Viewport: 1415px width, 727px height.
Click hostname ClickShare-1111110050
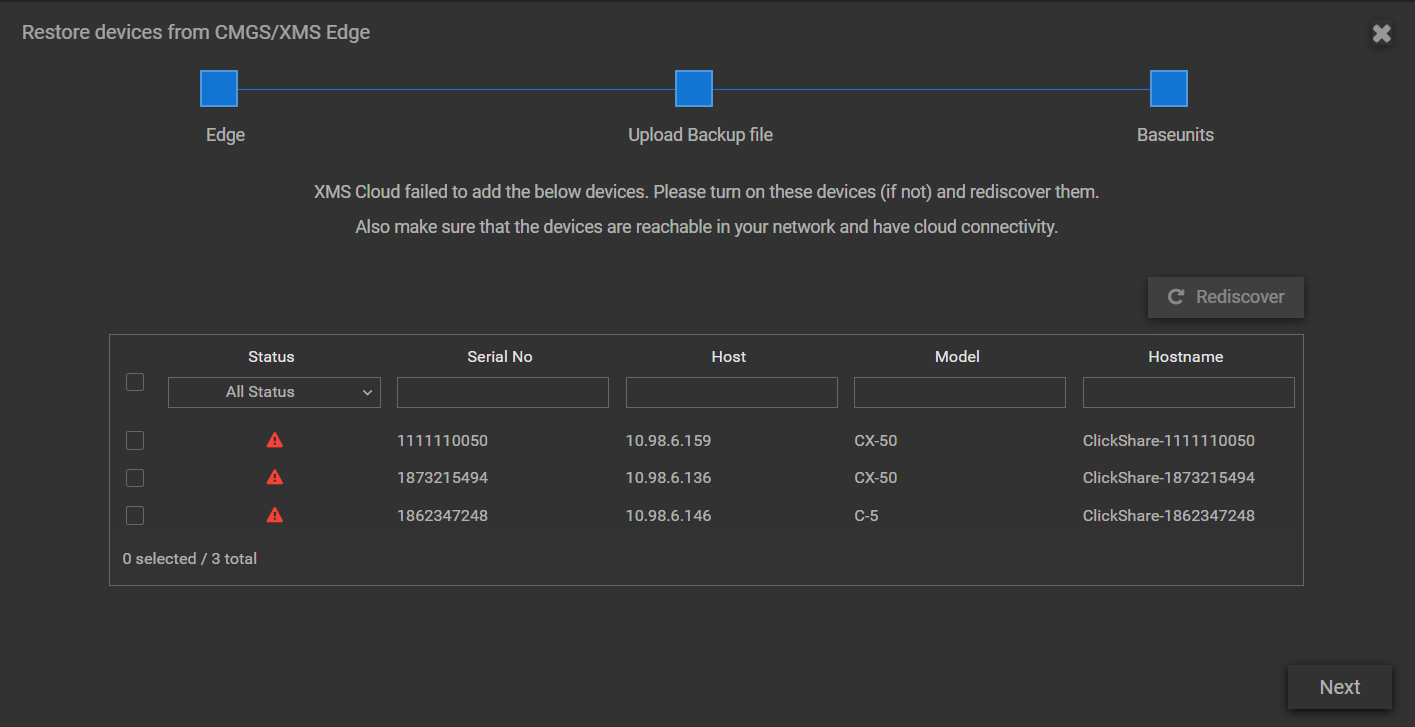click(x=1169, y=441)
